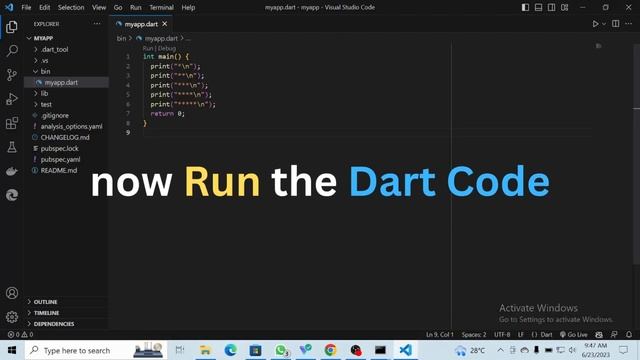Image resolution: width=640 pixels, height=360 pixels.
Task: Open the Help menu
Action: [x=188, y=7]
